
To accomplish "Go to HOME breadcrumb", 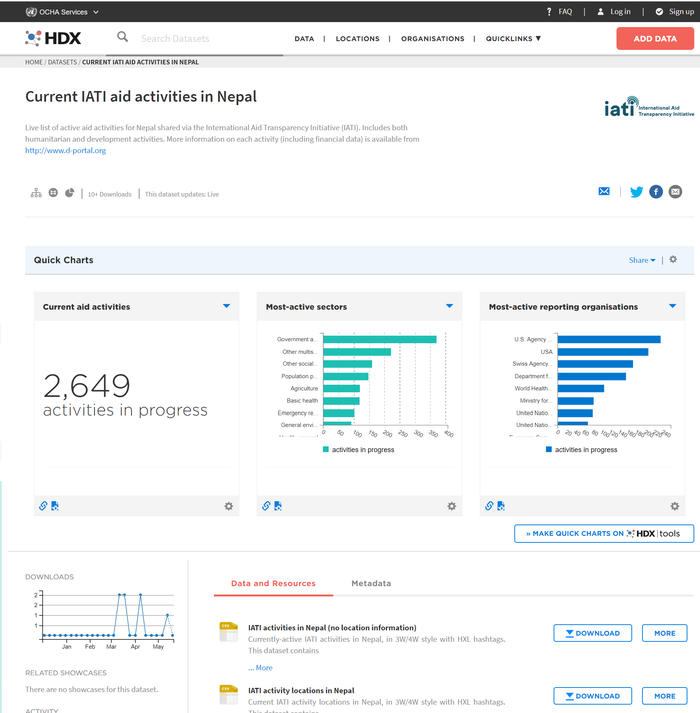I will (x=34, y=62).
